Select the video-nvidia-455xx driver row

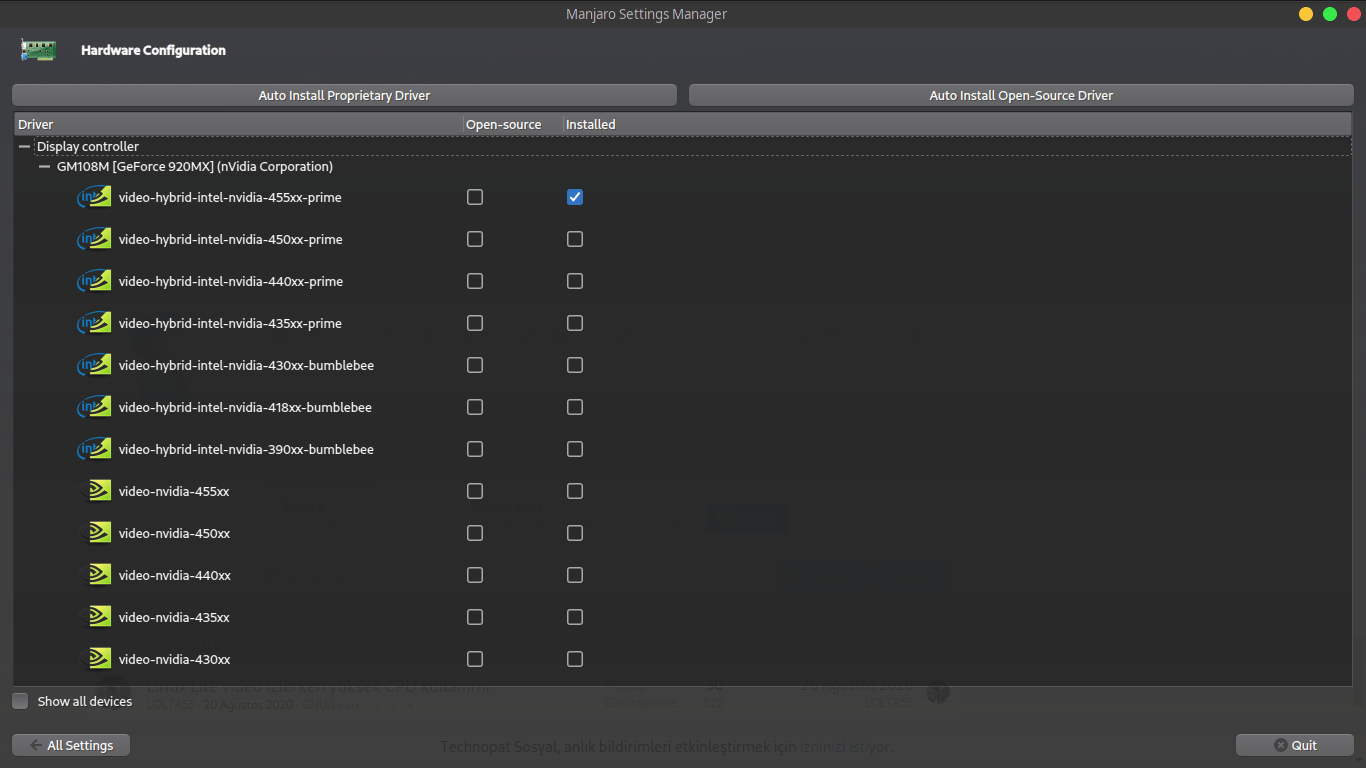pos(683,491)
